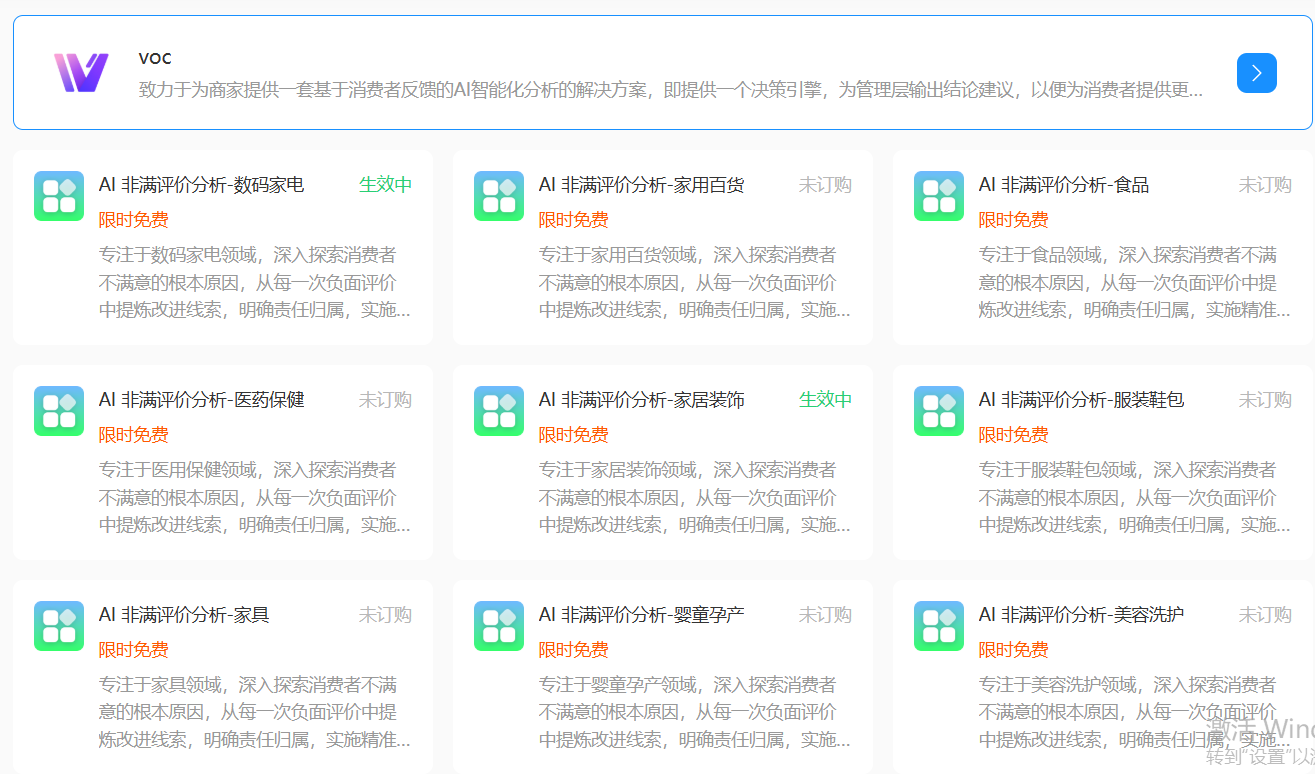The height and width of the screenshot is (774, 1315).
Task: Click 限时免费 label on 数码家电 card
Action: click(133, 220)
